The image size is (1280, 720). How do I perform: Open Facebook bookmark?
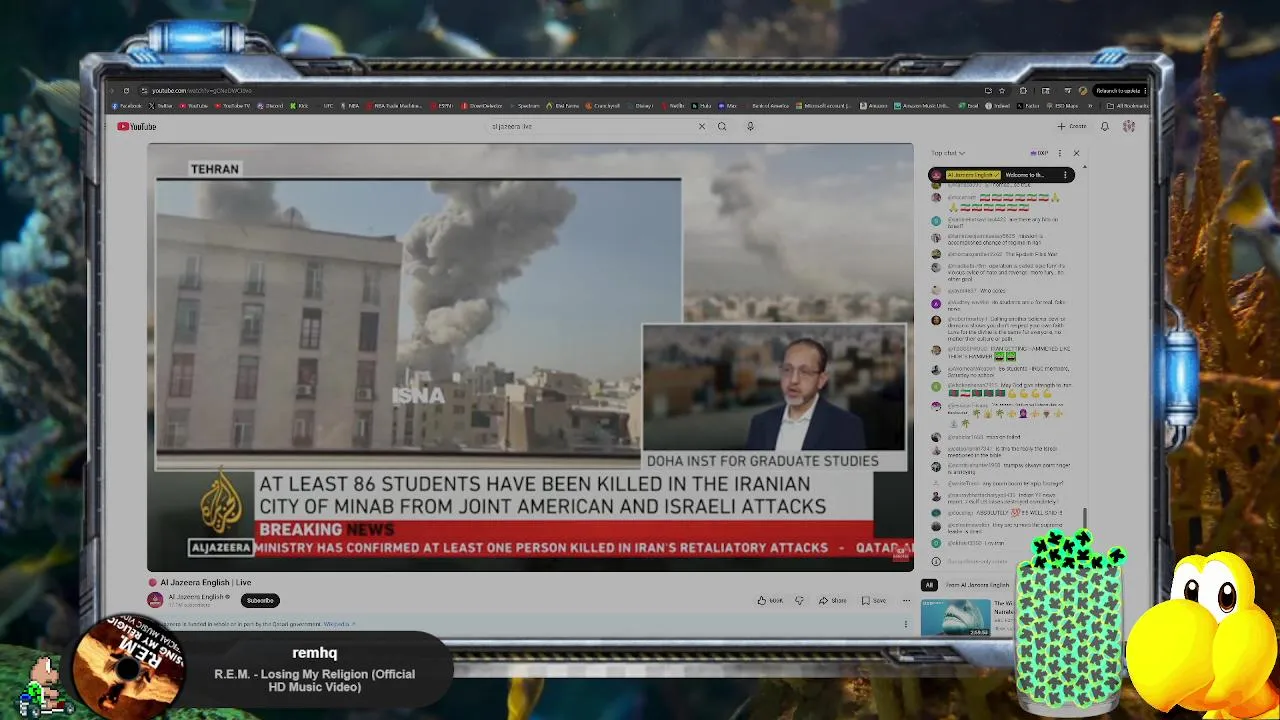point(126,106)
